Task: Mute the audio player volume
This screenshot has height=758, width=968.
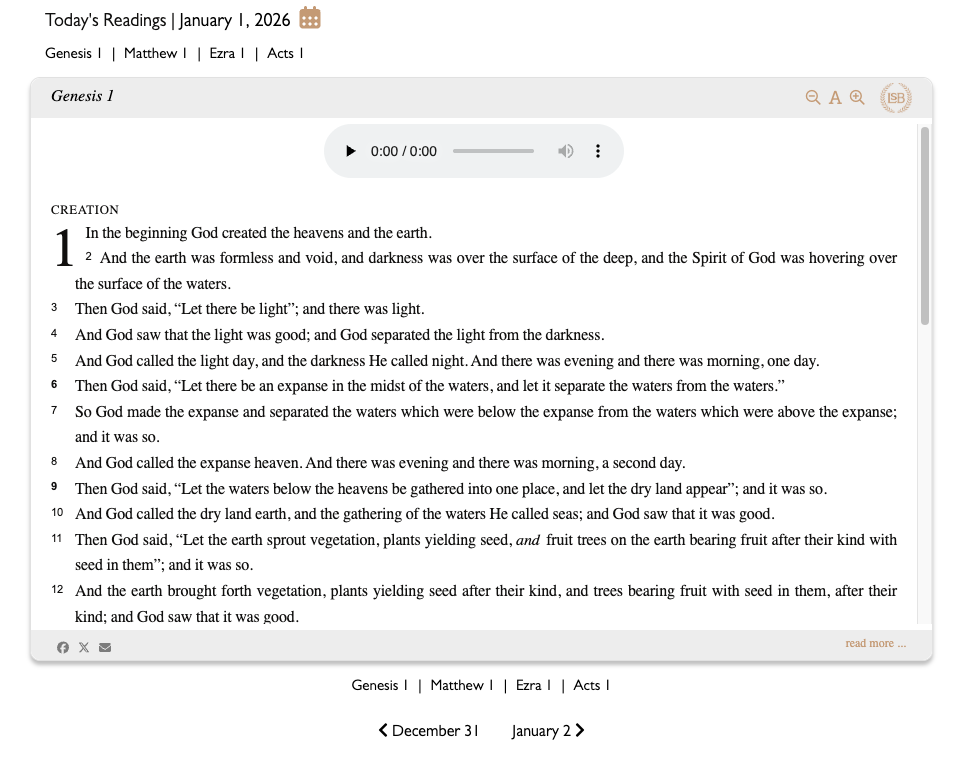Action: click(565, 150)
